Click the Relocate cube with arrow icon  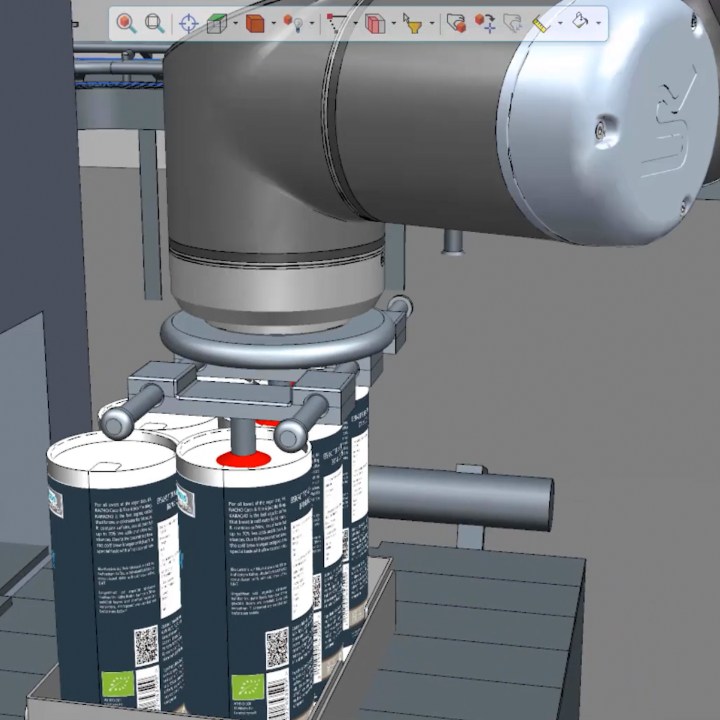tap(485, 23)
